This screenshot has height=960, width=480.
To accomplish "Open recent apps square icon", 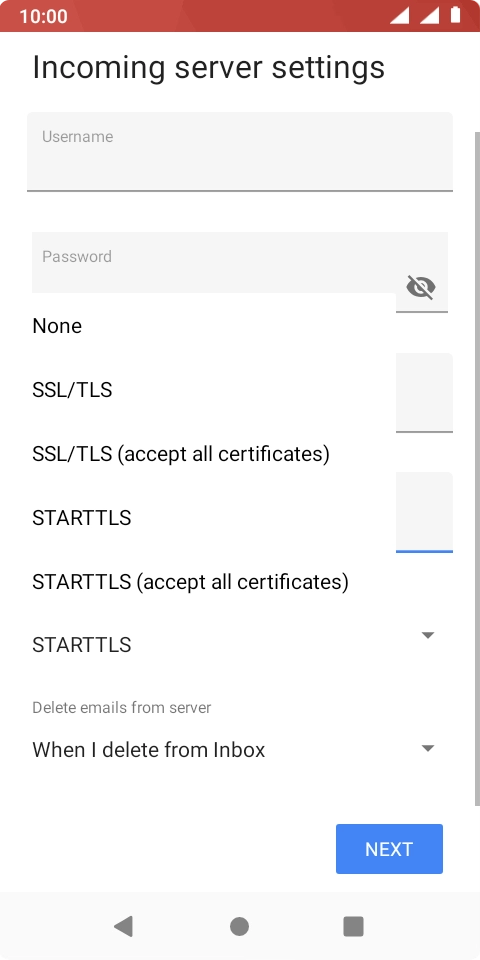I will 353,926.
